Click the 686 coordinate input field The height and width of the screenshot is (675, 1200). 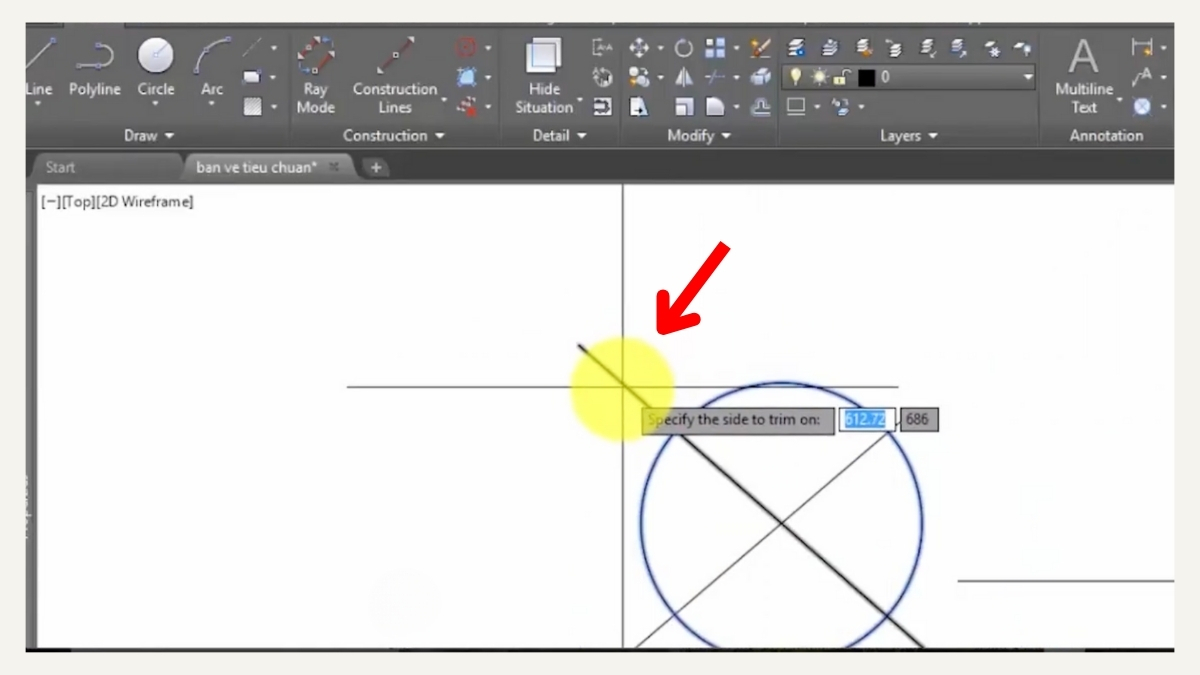point(919,420)
